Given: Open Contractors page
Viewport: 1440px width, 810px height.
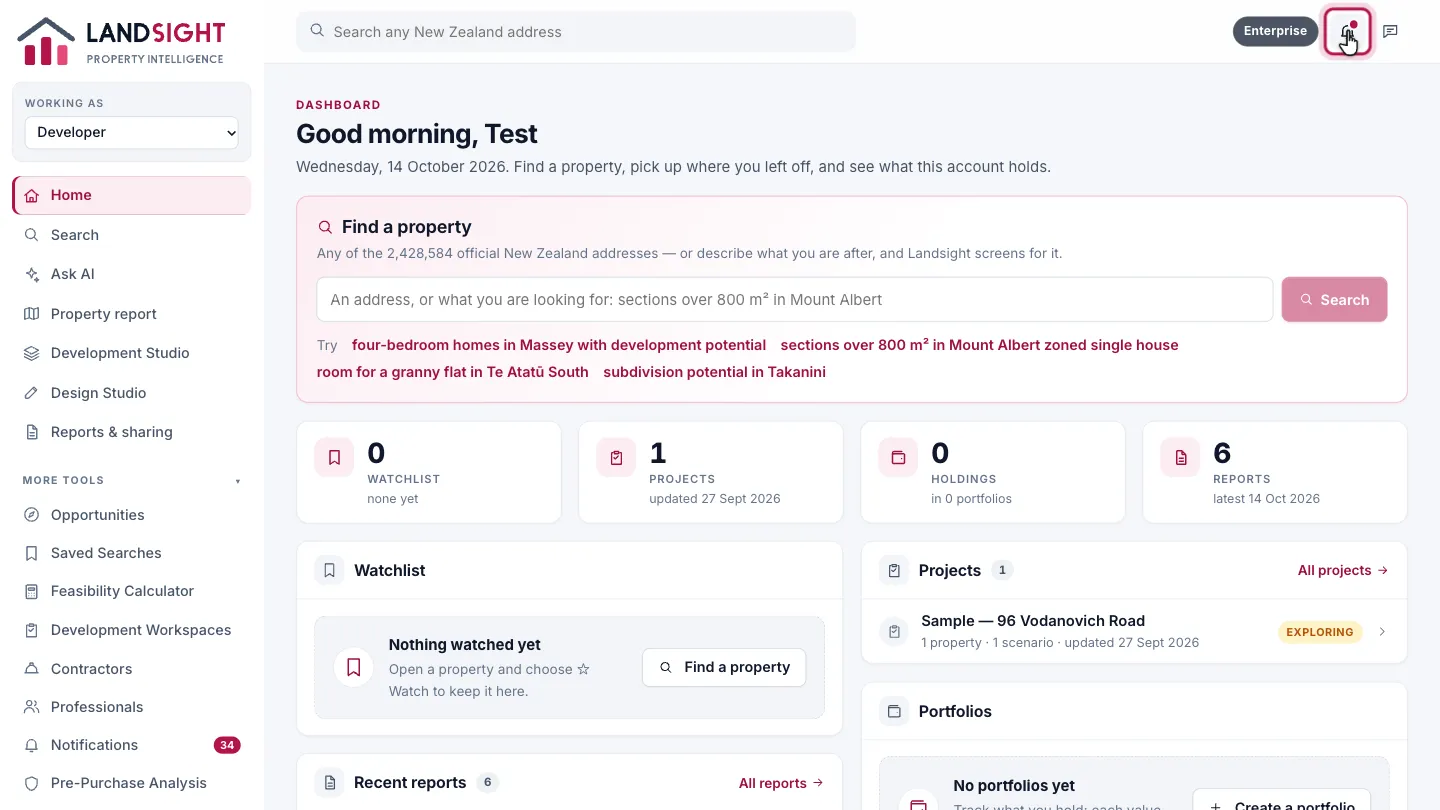Looking at the screenshot, I should 132,669.
